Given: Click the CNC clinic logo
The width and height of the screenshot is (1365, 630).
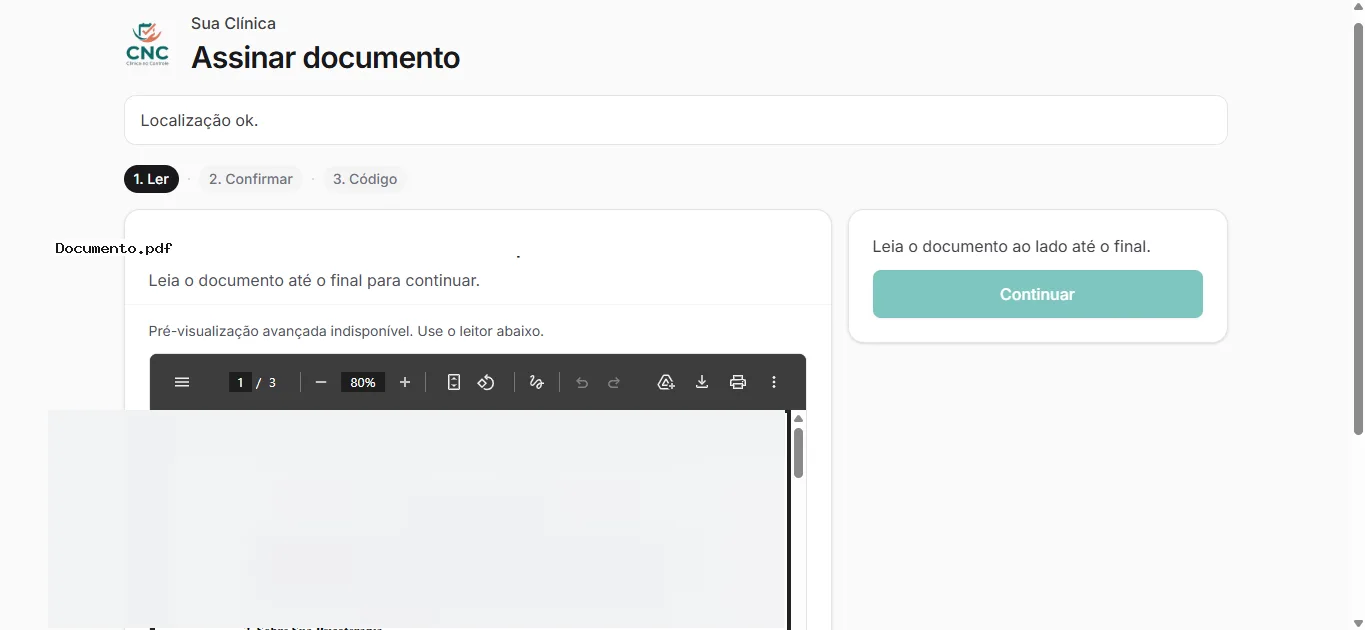Looking at the screenshot, I should coord(147,45).
